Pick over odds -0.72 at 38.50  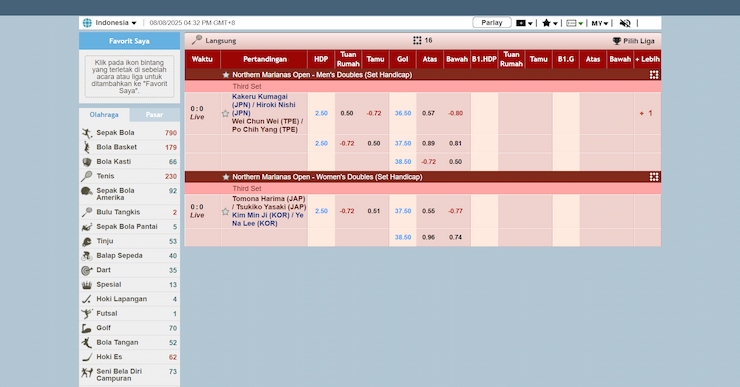(429, 162)
